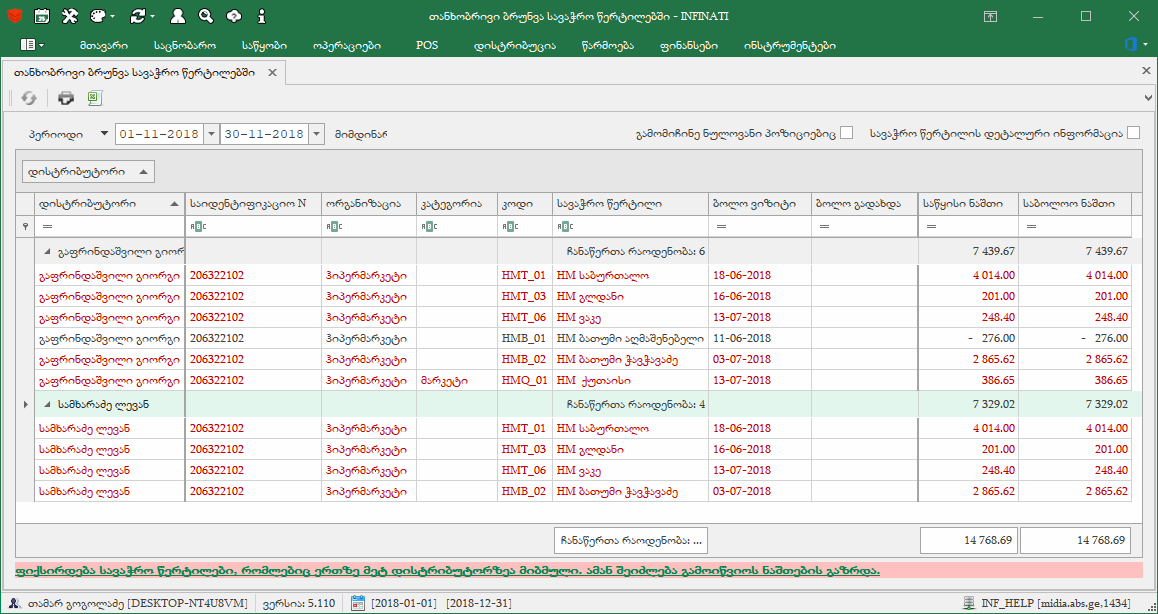This screenshot has width=1158, height=614.
Task: Click the user icon in the status bar
Action: coord(15,603)
